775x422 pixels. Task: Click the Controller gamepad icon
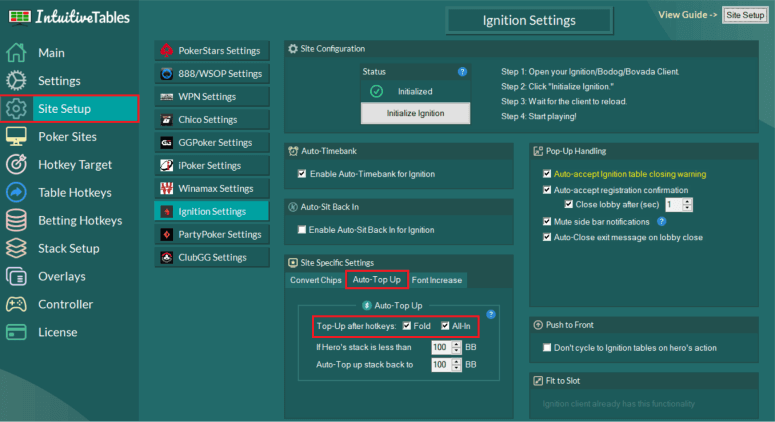[16, 304]
